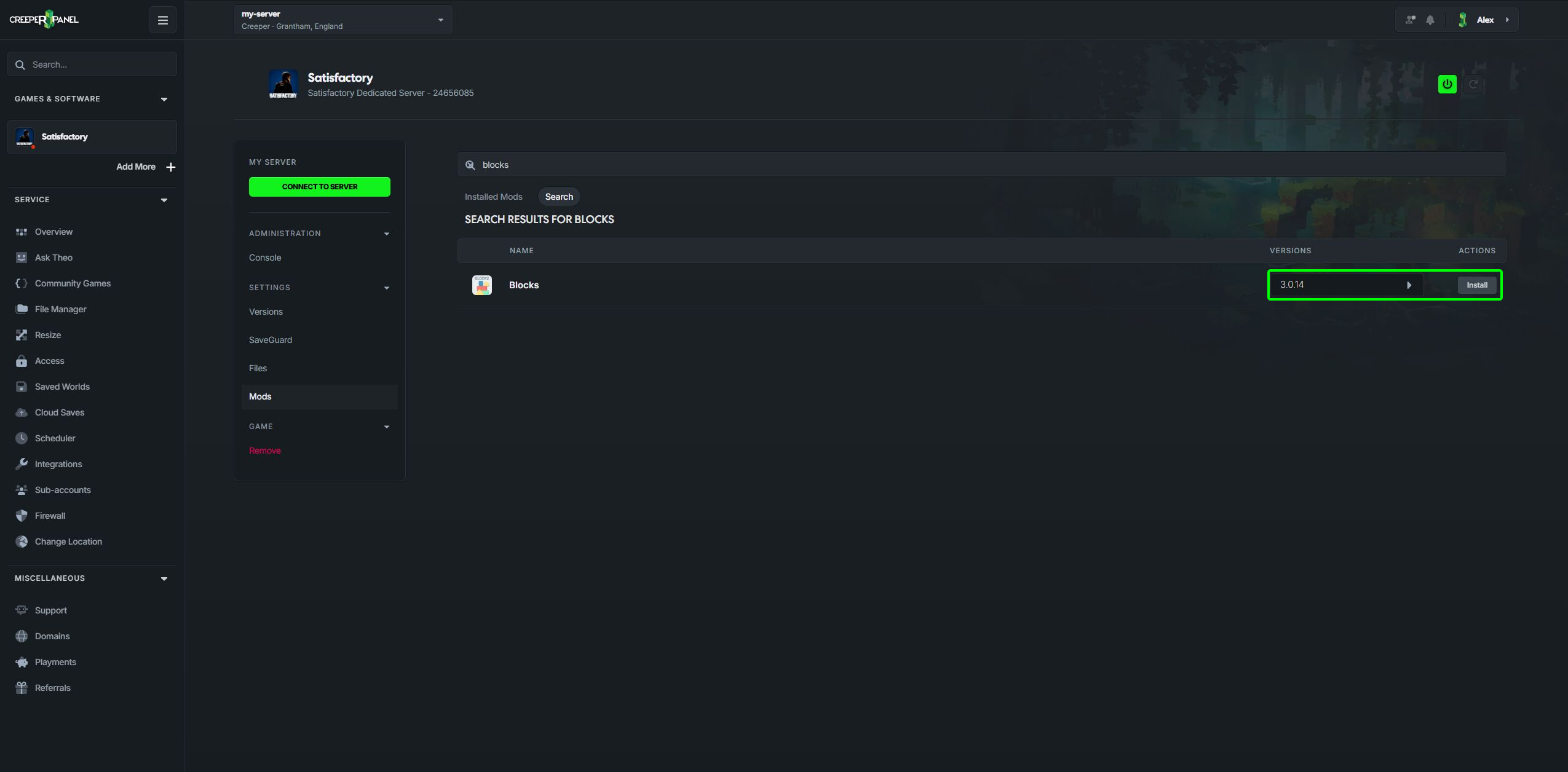The width and height of the screenshot is (1568, 772).
Task: Open the Files settings item
Action: click(258, 368)
